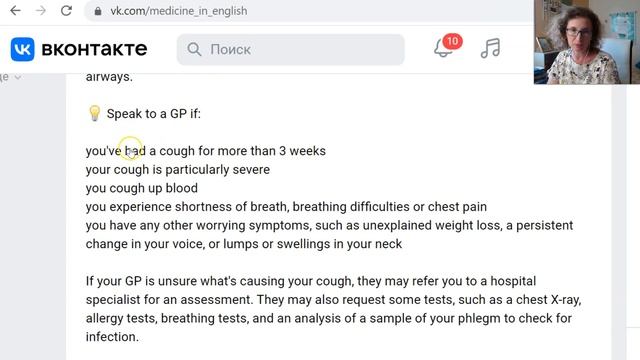
Task: Click the ВКонтакте wordmark
Action: point(94,49)
